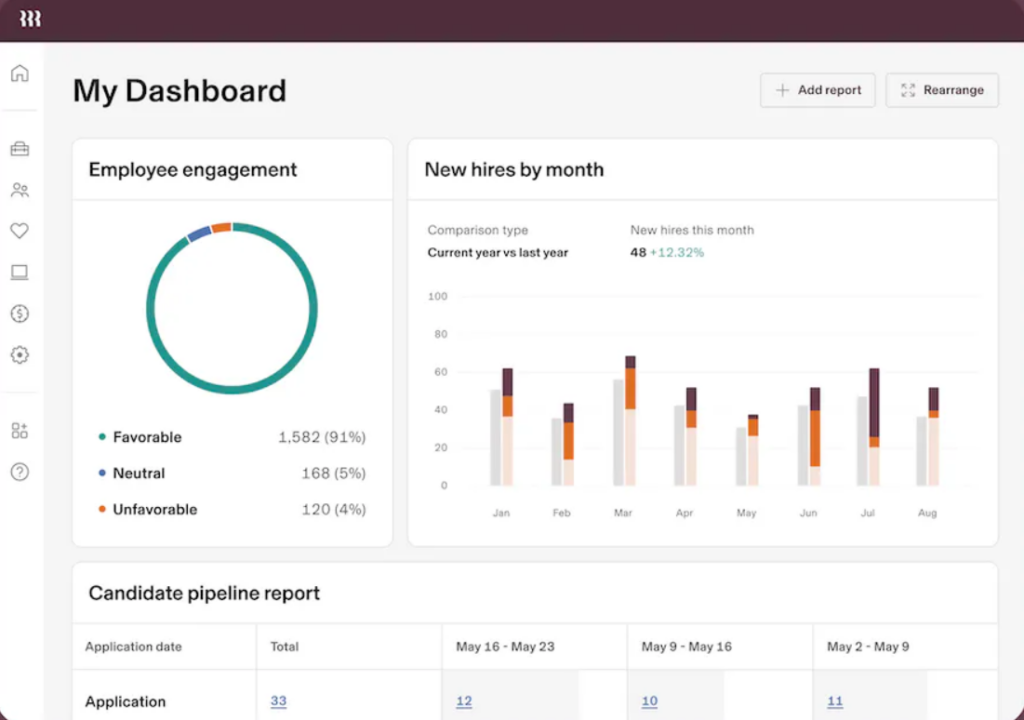Click the Rearrange button
Screen dimensions: 1024x720
point(941,90)
